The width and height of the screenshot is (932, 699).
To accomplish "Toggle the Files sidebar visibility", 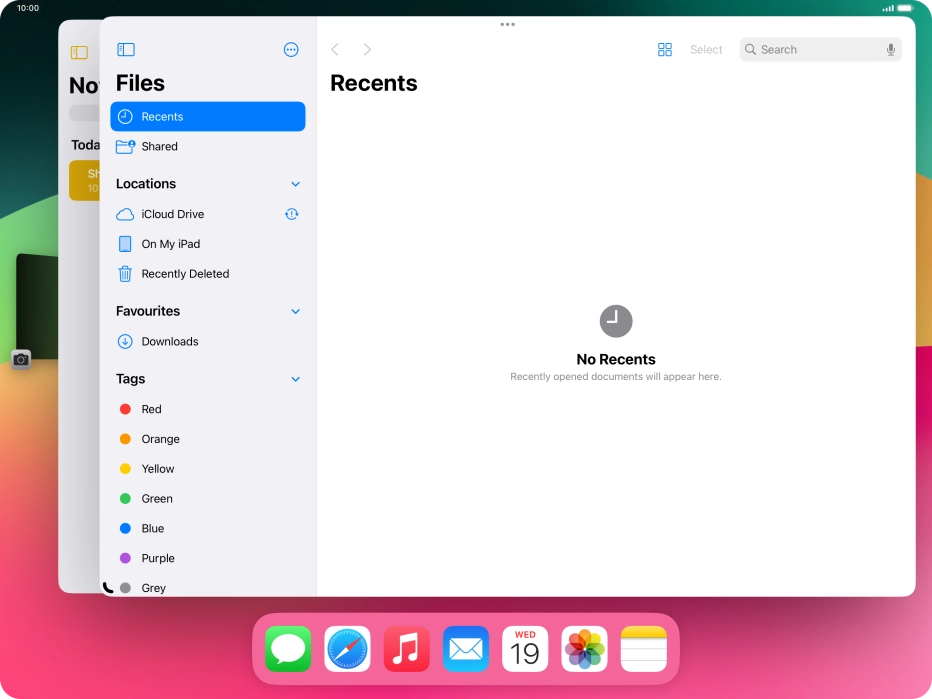I will tap(125, 49).
